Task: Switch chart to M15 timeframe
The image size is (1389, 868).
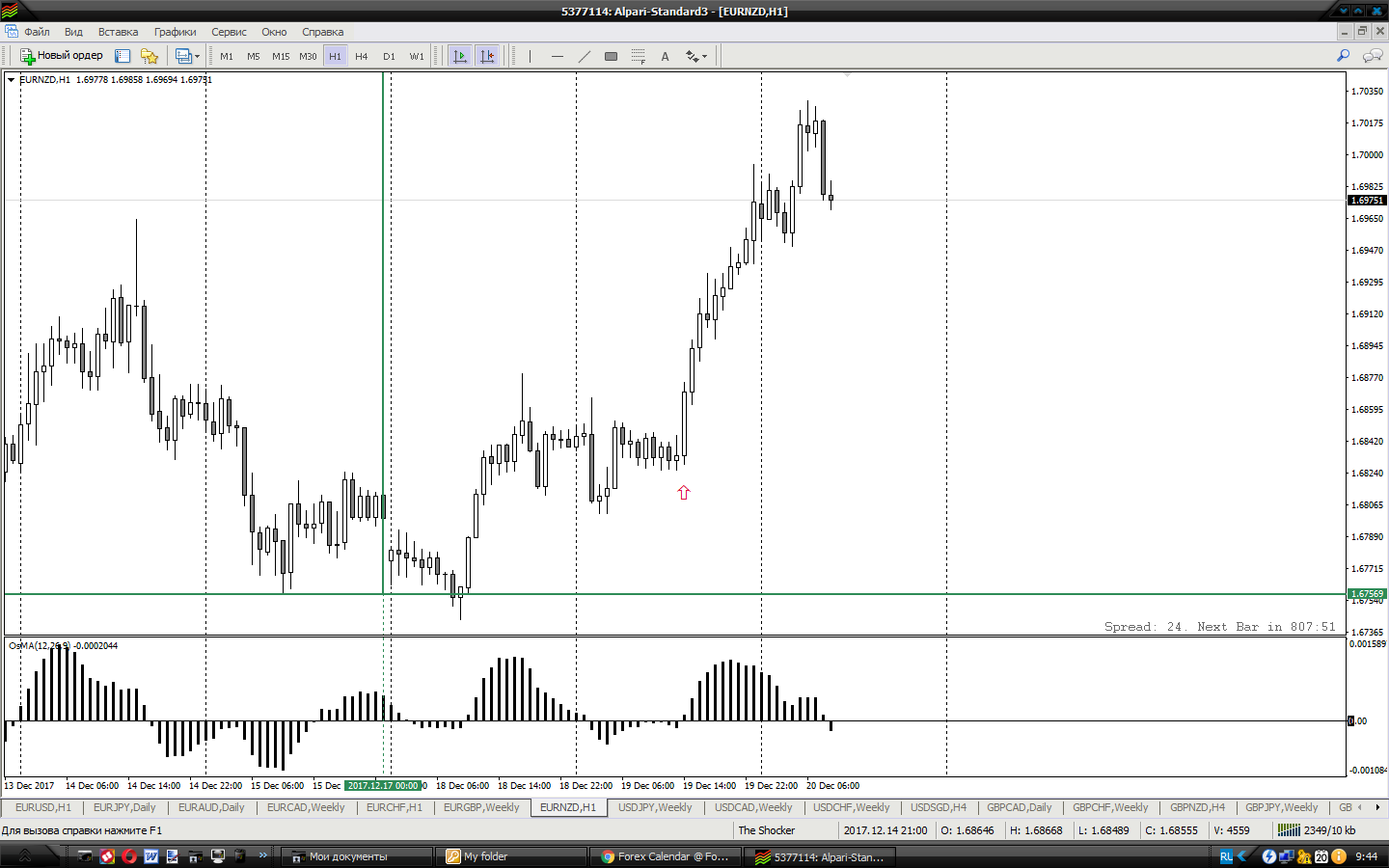Action: tap(281, 56)
